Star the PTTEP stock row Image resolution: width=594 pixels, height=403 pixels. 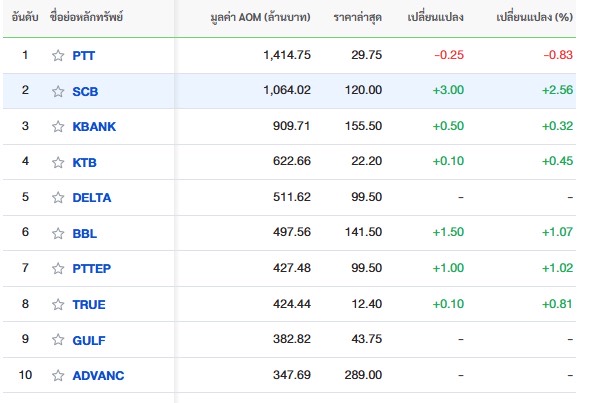[x=58, y=269]
